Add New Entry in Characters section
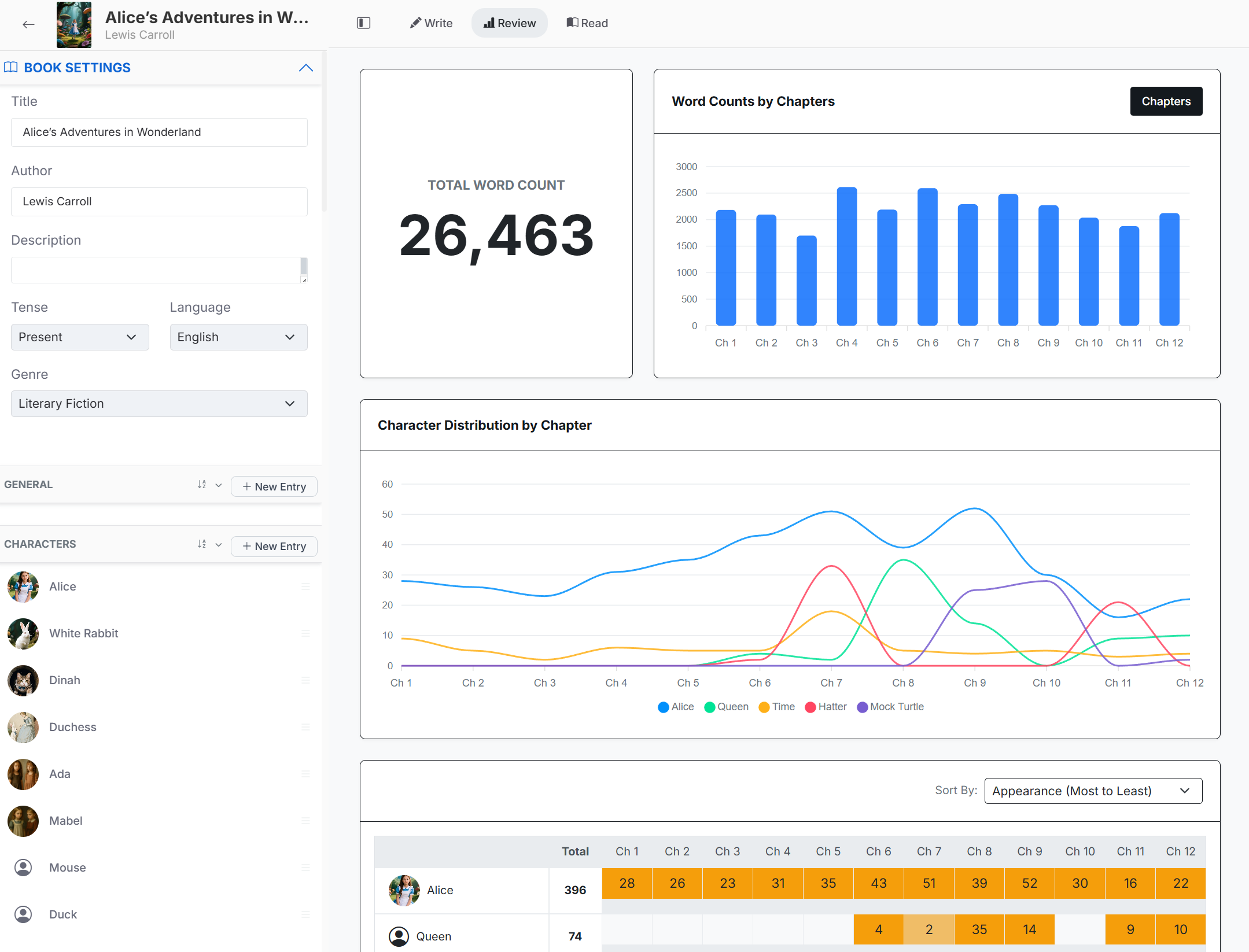The height and width of the screenshot is (952, 1249). [274, 546]
